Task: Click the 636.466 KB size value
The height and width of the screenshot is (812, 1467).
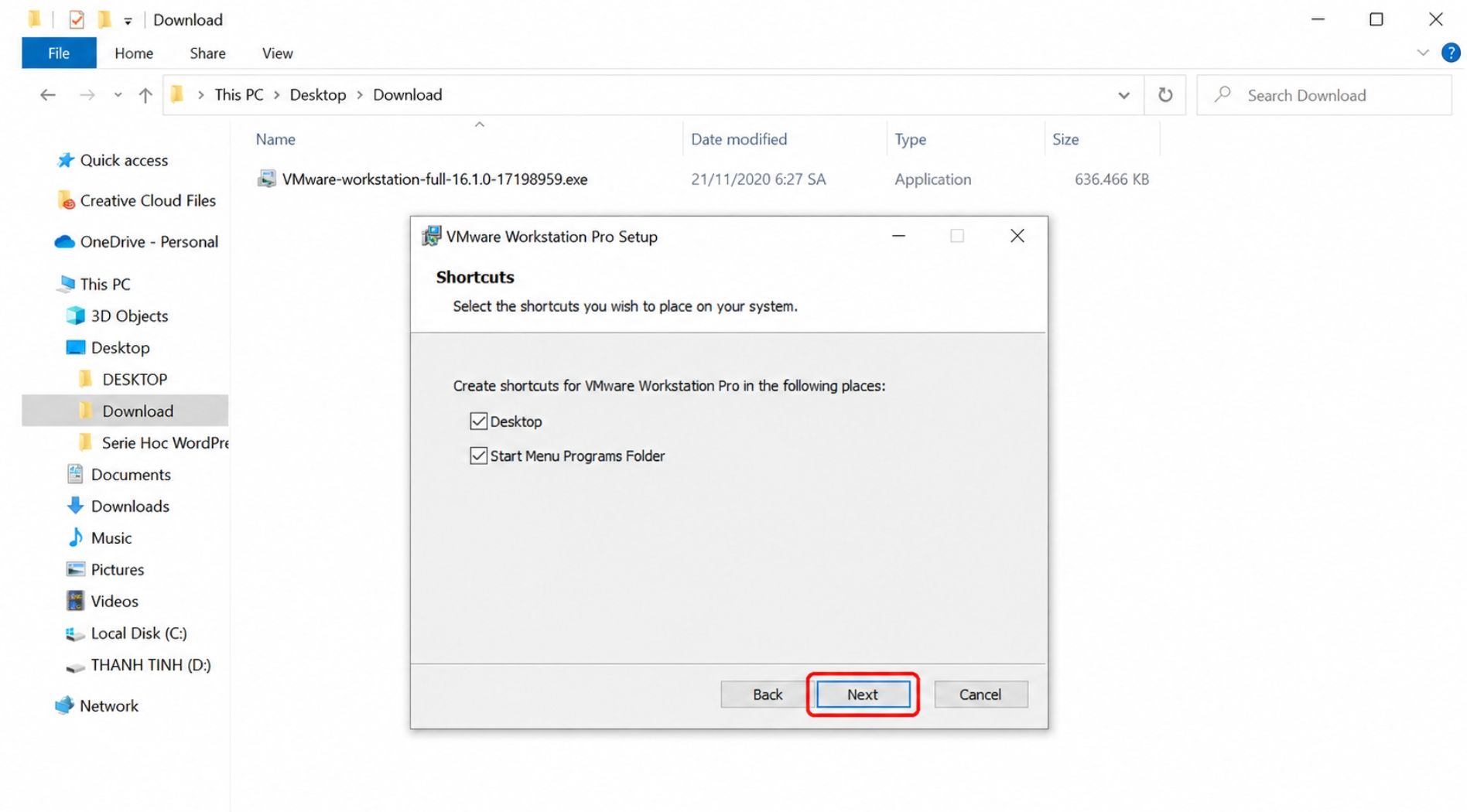Action: [1112, 179]
